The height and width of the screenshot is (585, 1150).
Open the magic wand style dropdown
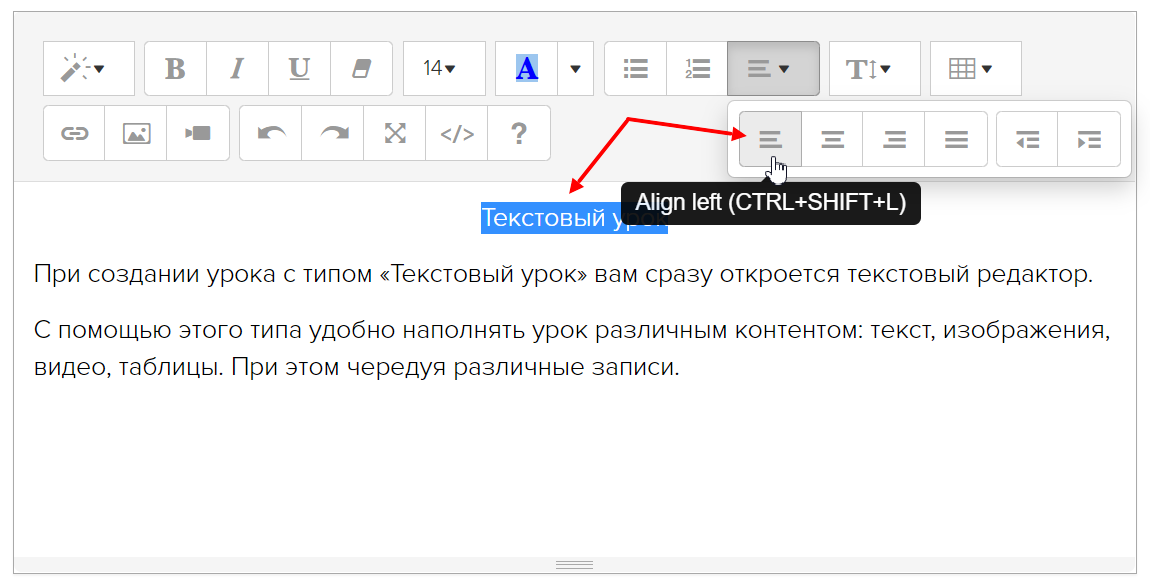(x=88, y=69)
